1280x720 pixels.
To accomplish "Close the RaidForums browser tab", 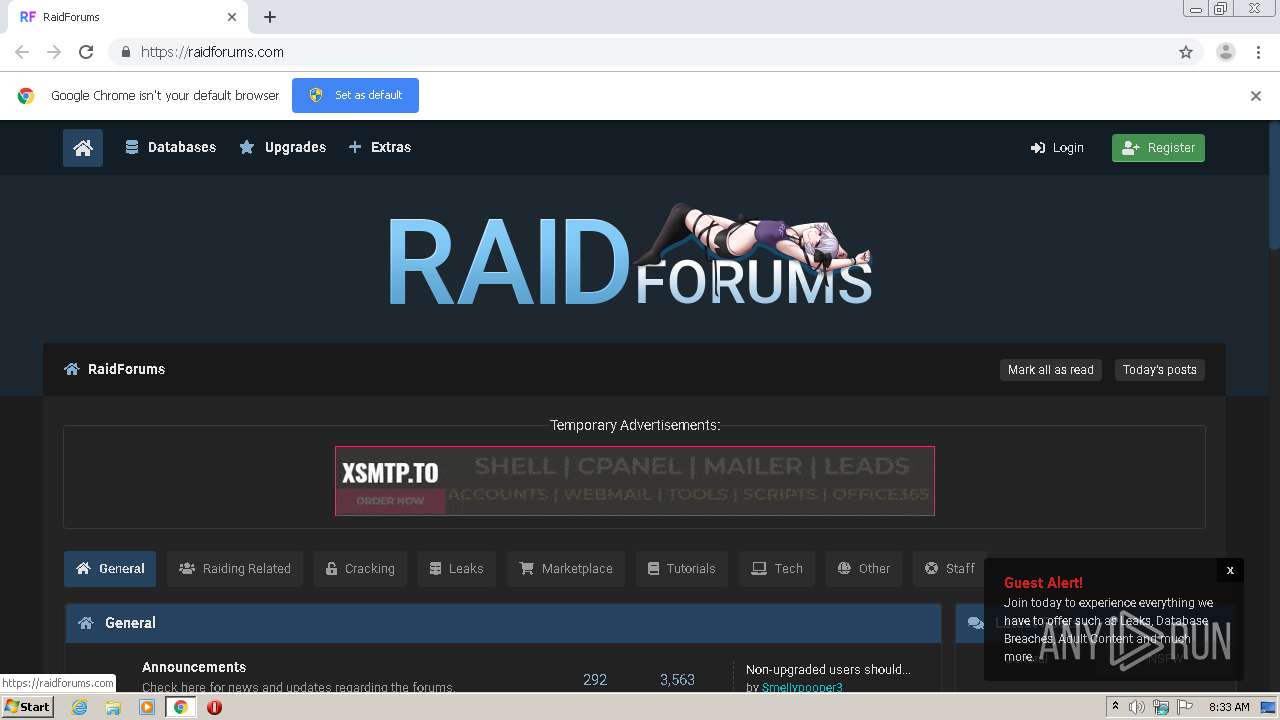I will [232, 17].
